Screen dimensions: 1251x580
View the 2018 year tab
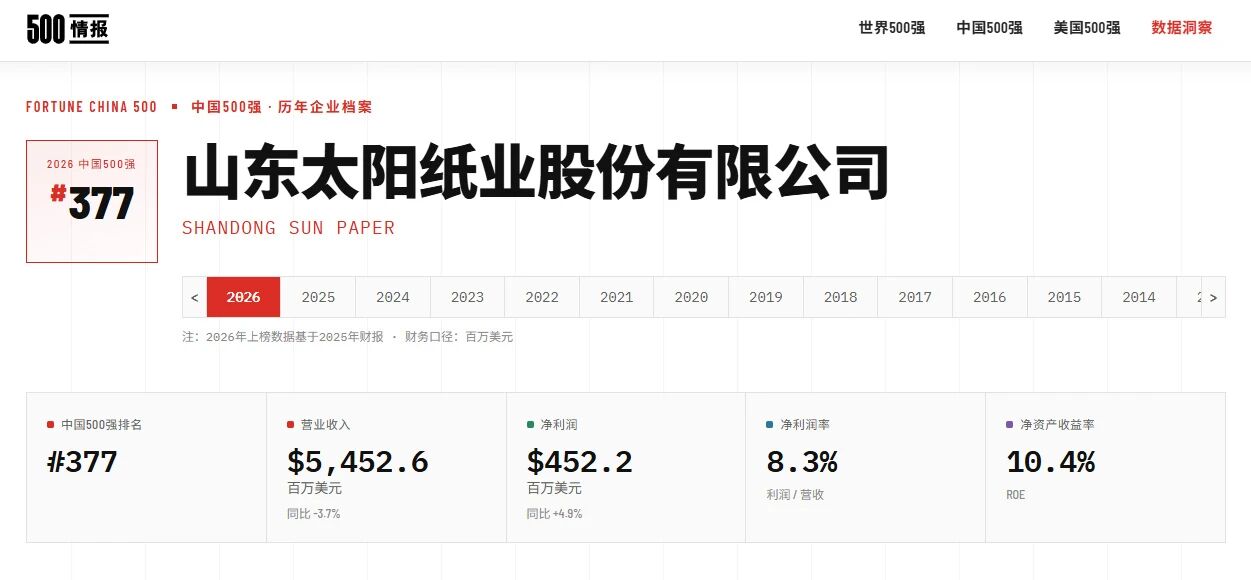840,297
